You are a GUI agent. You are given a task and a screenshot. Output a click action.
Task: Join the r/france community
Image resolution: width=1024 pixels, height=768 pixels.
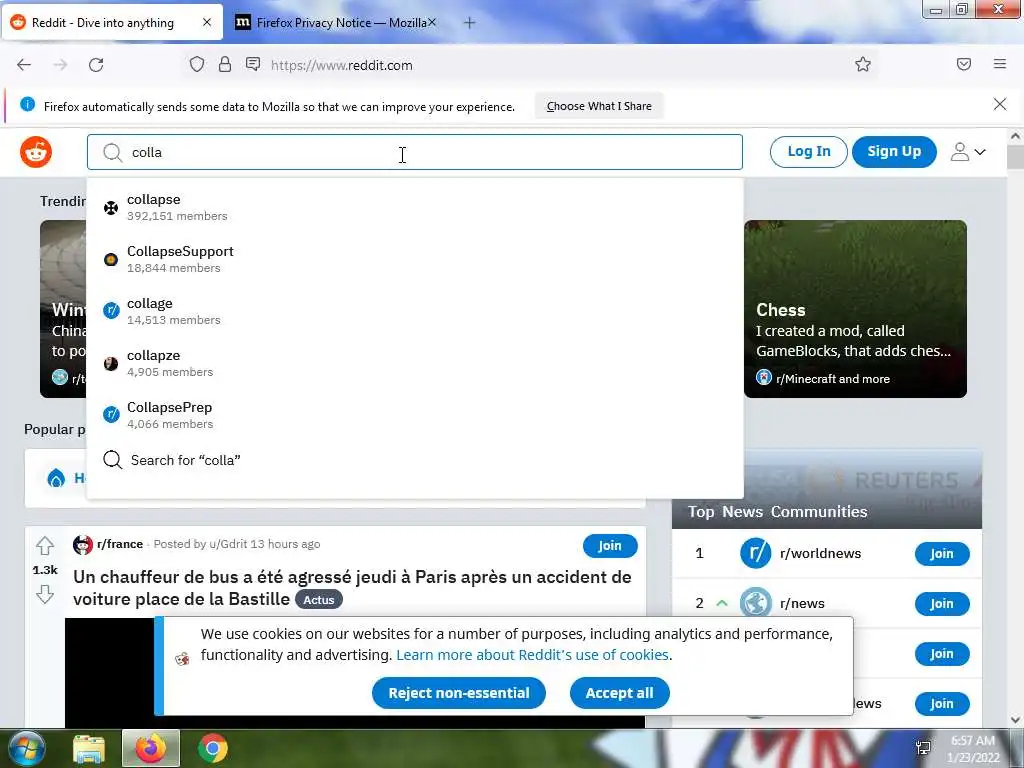609,545
